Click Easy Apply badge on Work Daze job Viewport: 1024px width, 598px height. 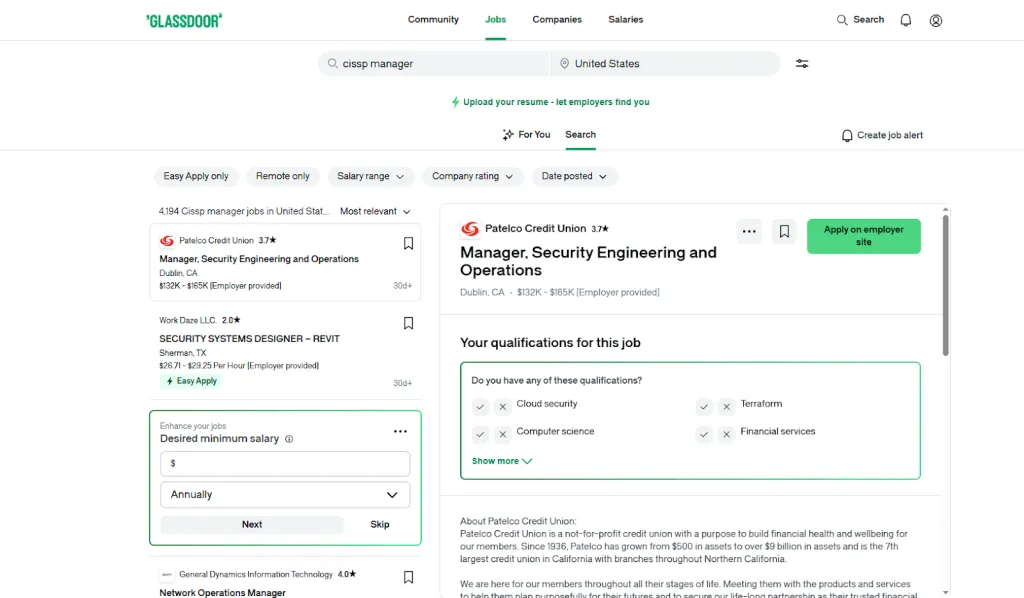pos(191,381)
